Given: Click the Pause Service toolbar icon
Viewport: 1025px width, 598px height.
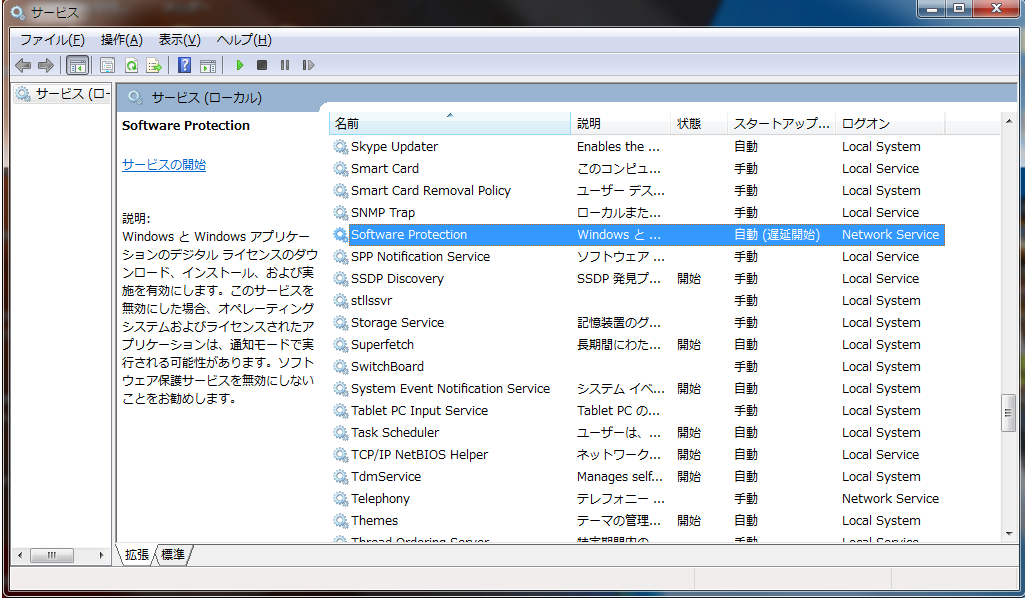Looking at the screenshot, I should point(285,65).
